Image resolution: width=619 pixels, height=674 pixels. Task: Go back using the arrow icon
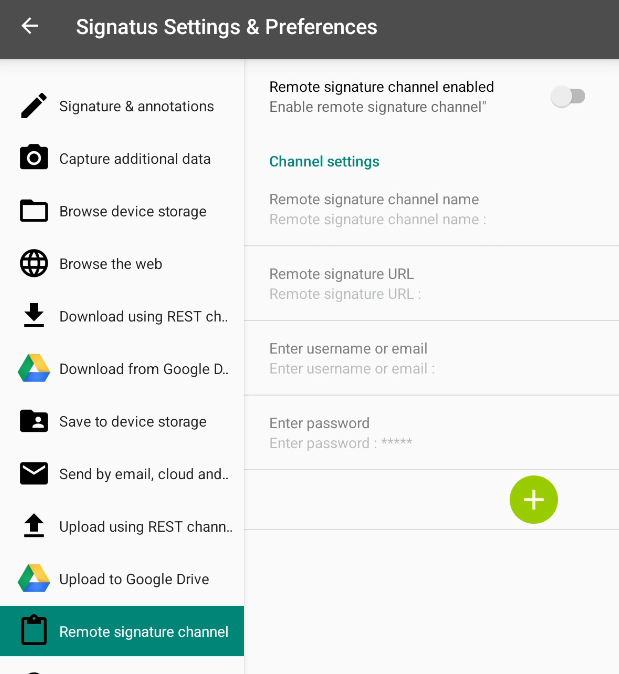[30, 27]
